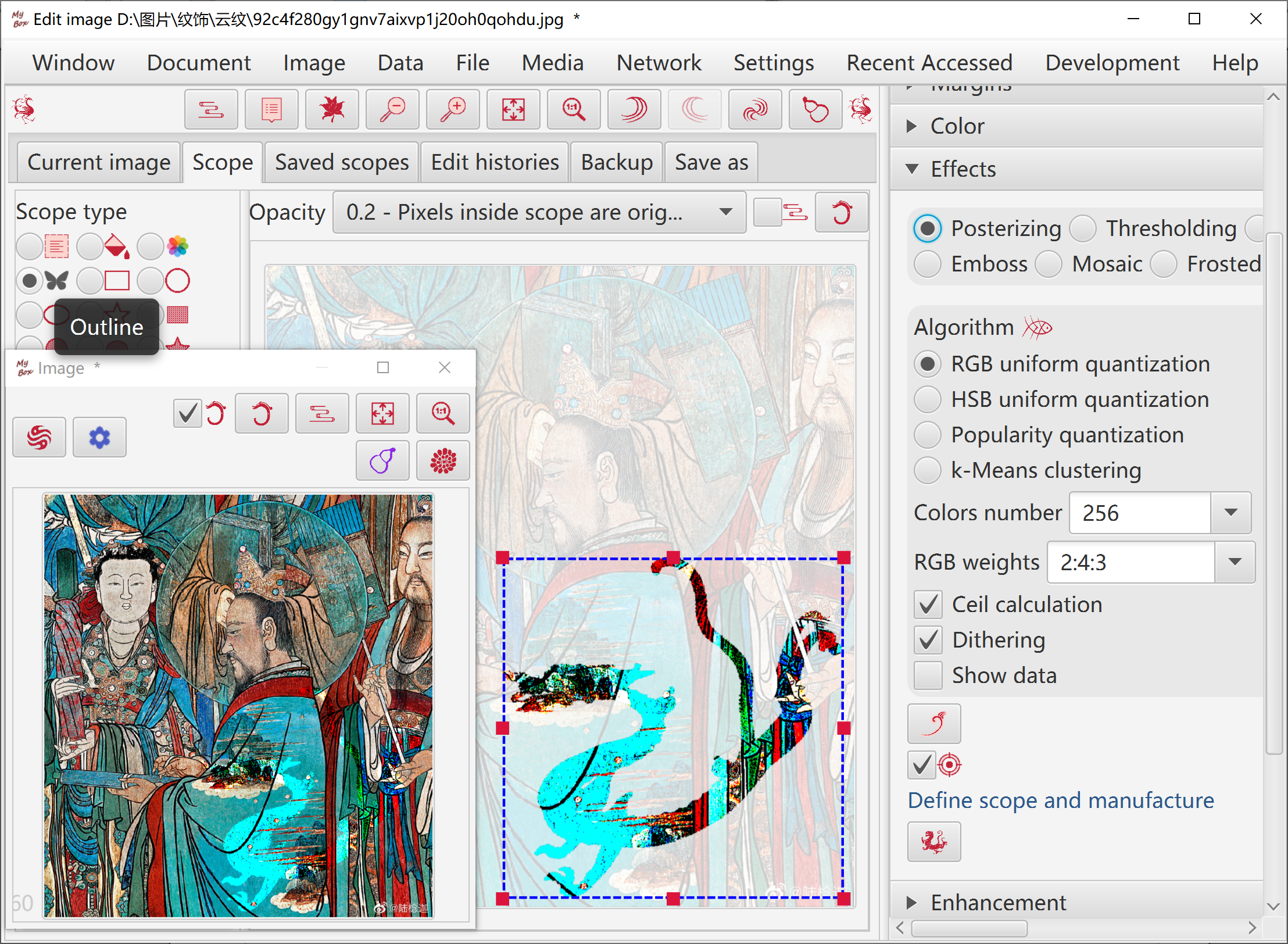
Task: Switch to the Current image tab
Action: click(x=99, y=162)
